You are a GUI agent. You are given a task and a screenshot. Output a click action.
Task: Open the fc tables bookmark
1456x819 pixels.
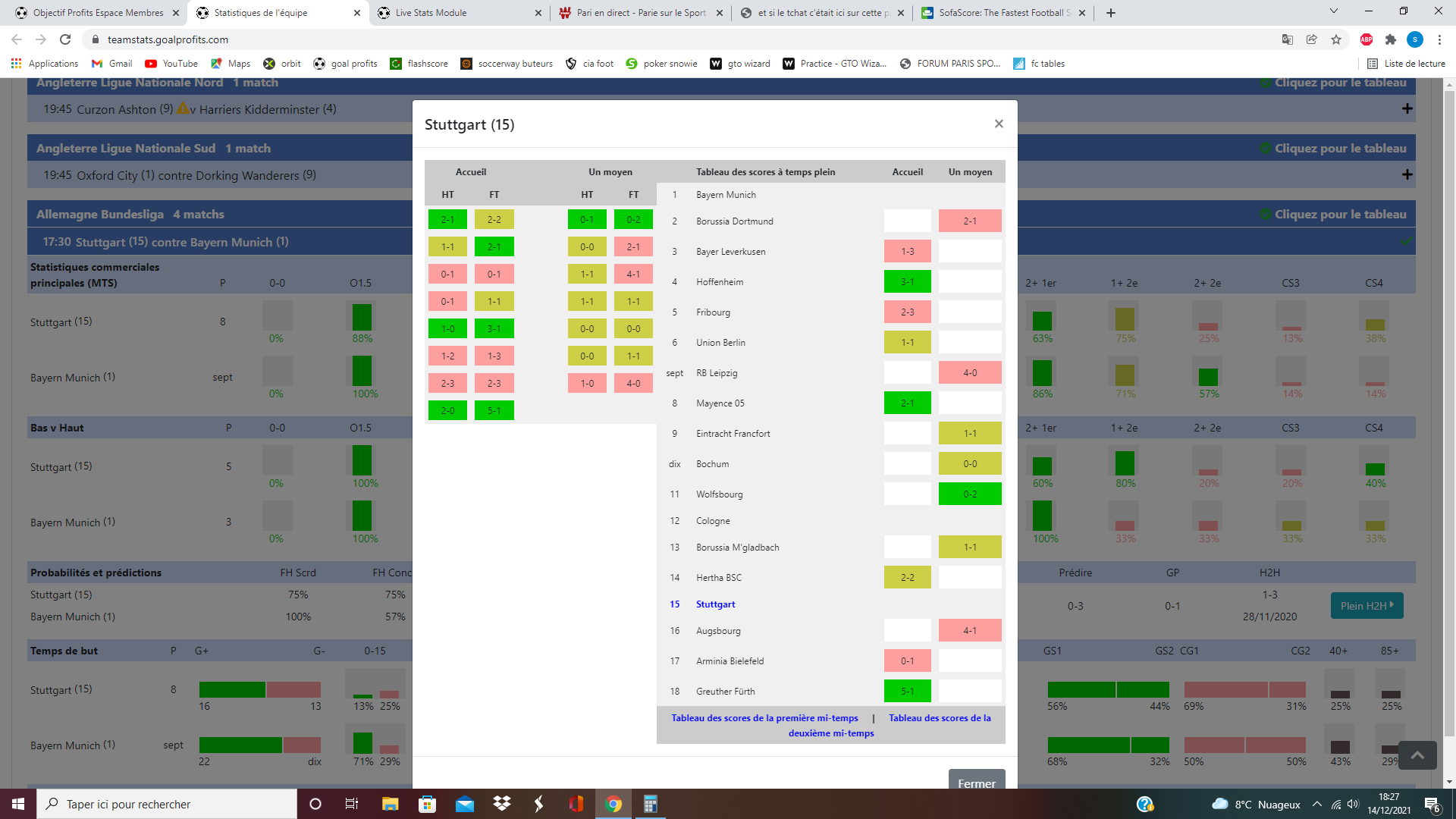(x=1039, y=64)
